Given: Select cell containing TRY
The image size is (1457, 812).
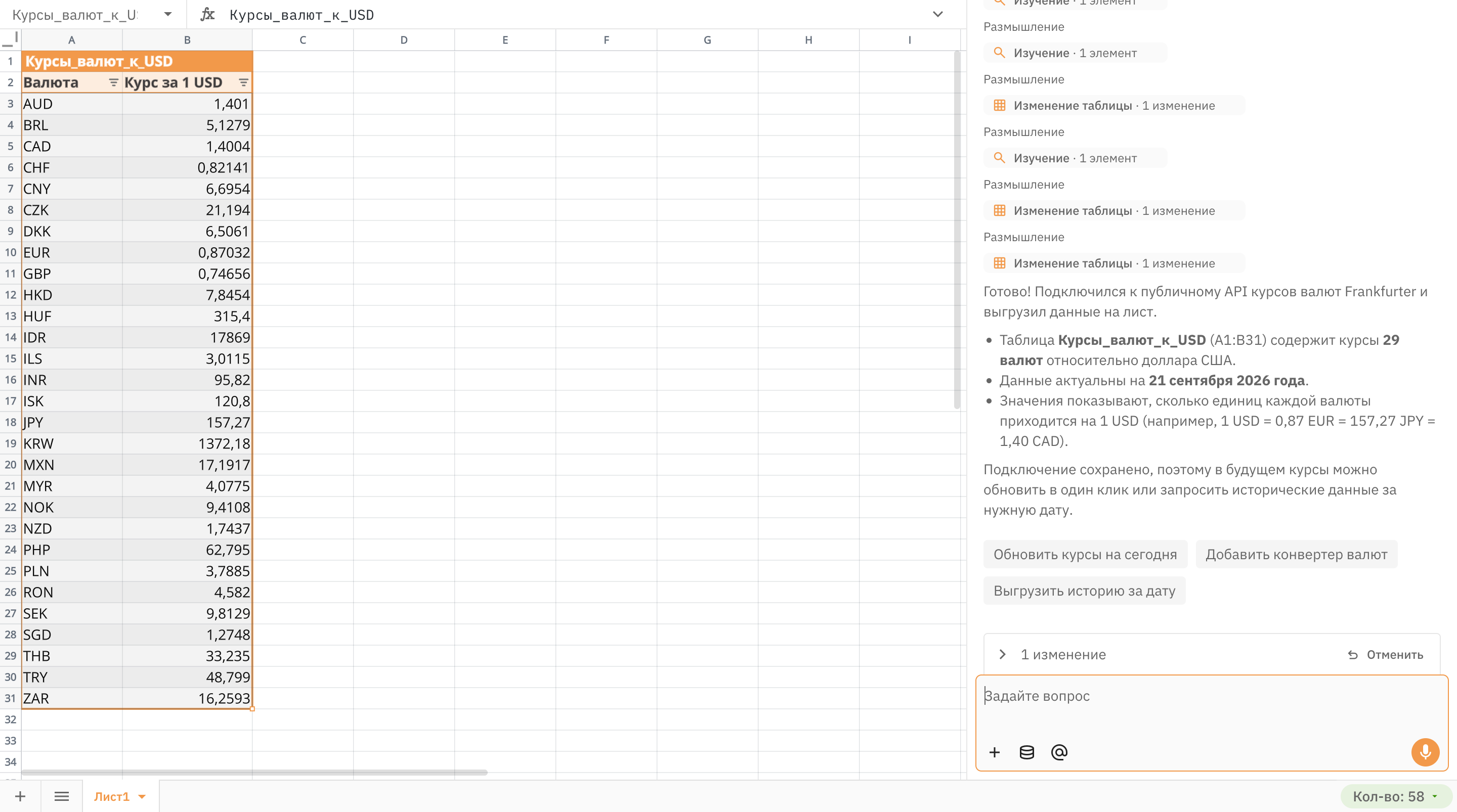Looking at the screenshot, I should click(x=72, y=677).
